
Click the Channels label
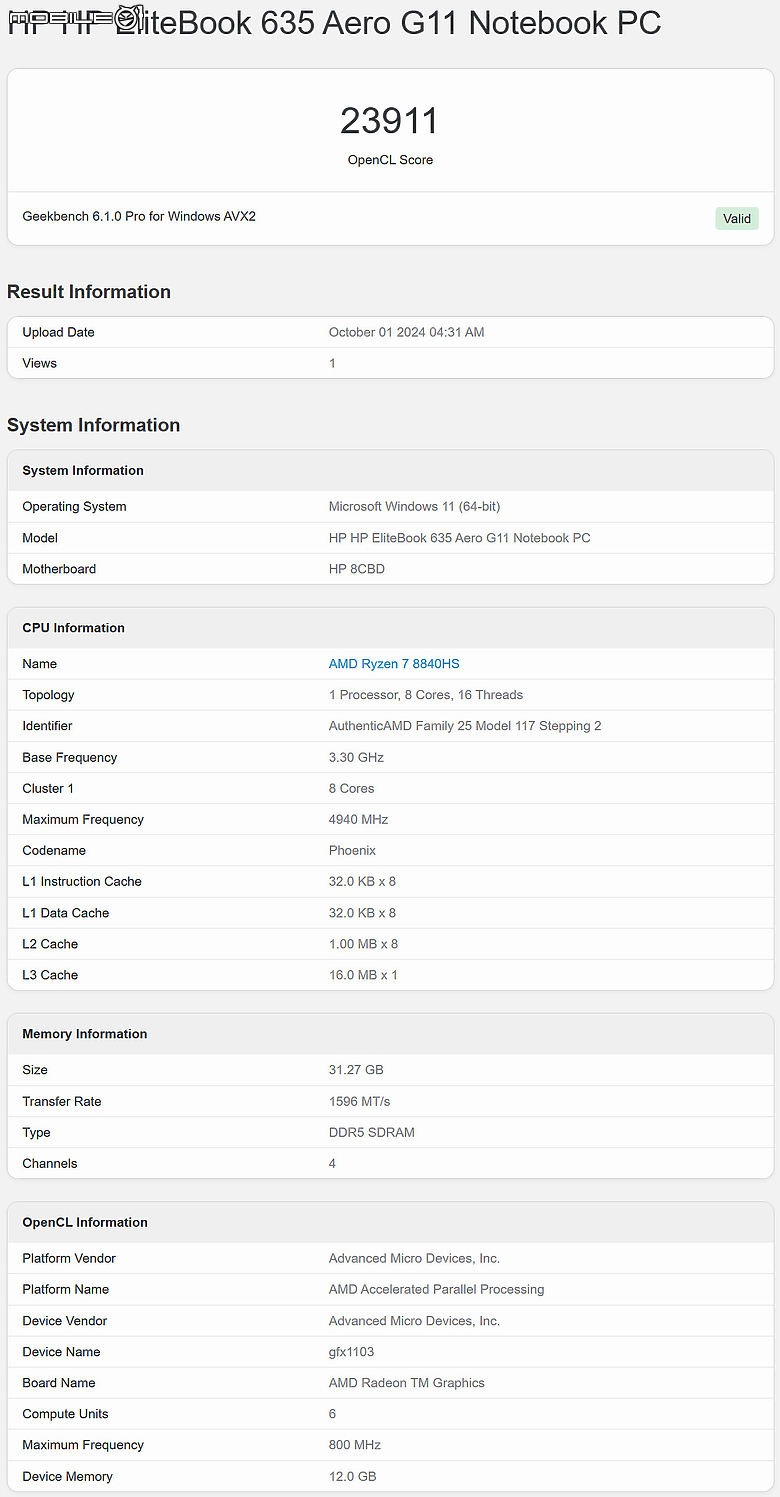tap(49, 1164)
